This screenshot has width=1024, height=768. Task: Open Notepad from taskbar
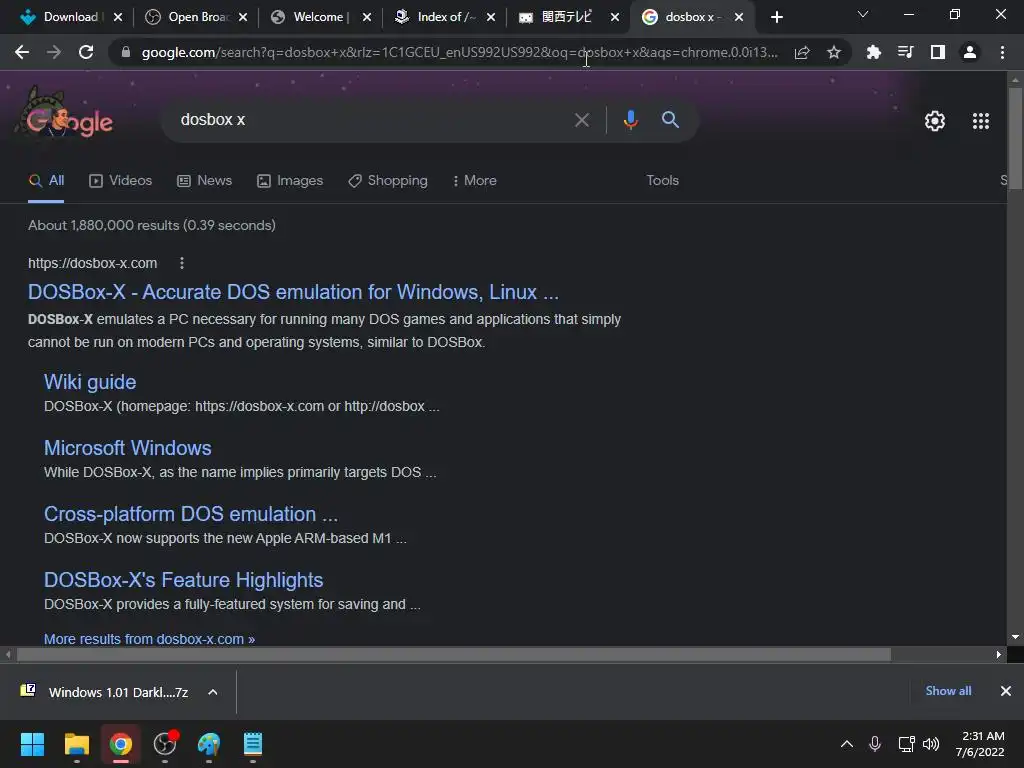253,744
